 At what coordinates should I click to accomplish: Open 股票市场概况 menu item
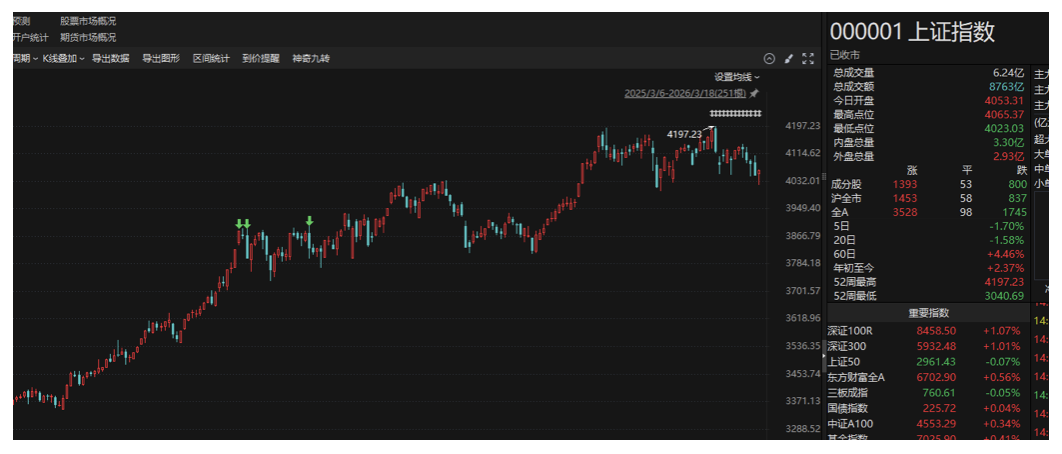(88, 21)
